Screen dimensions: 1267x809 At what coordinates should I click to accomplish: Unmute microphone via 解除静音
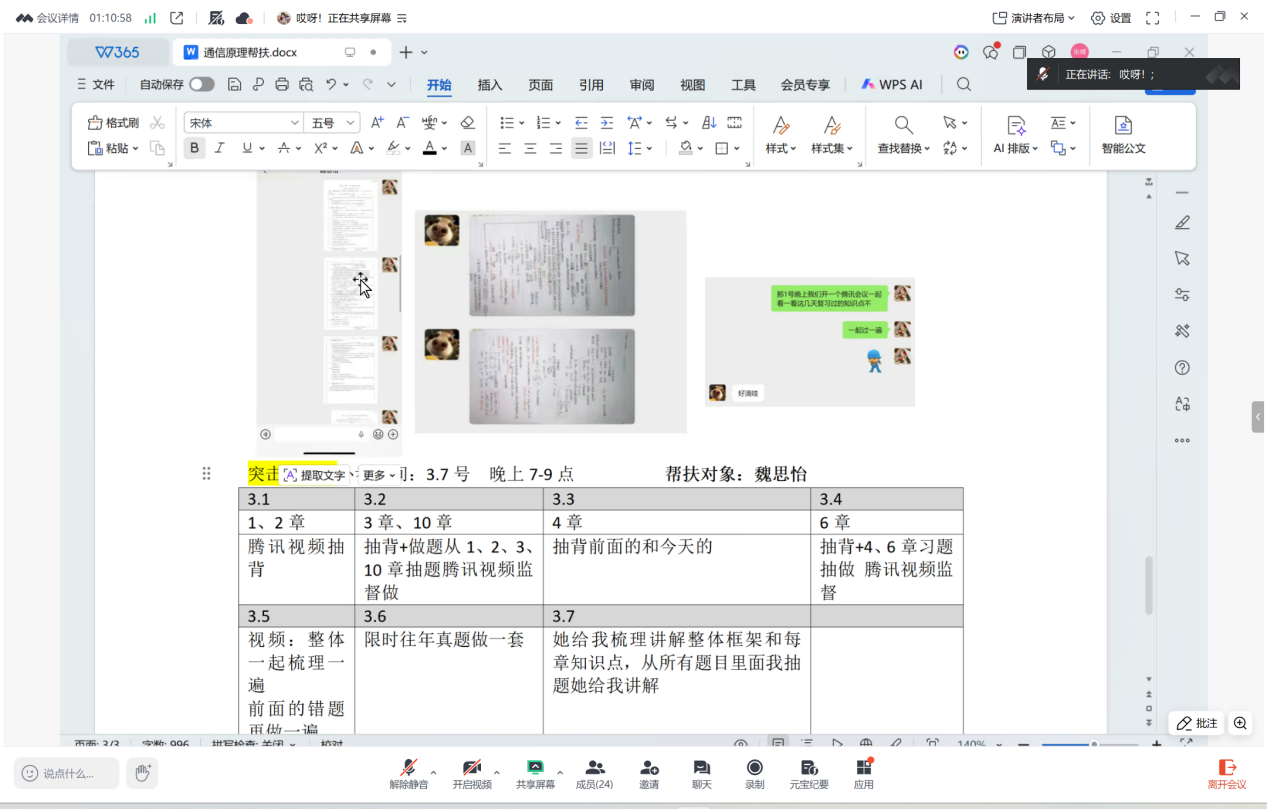click(408, 773)
